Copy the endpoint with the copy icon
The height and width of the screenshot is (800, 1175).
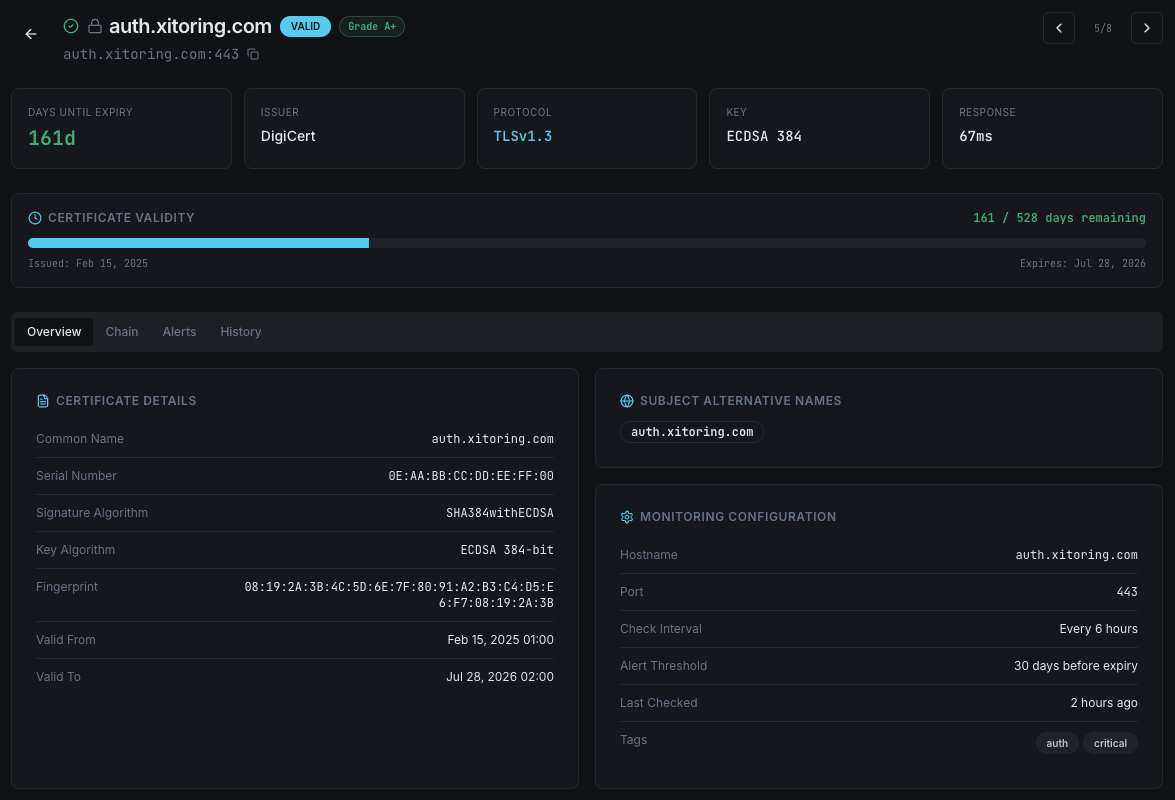(253, 54)
